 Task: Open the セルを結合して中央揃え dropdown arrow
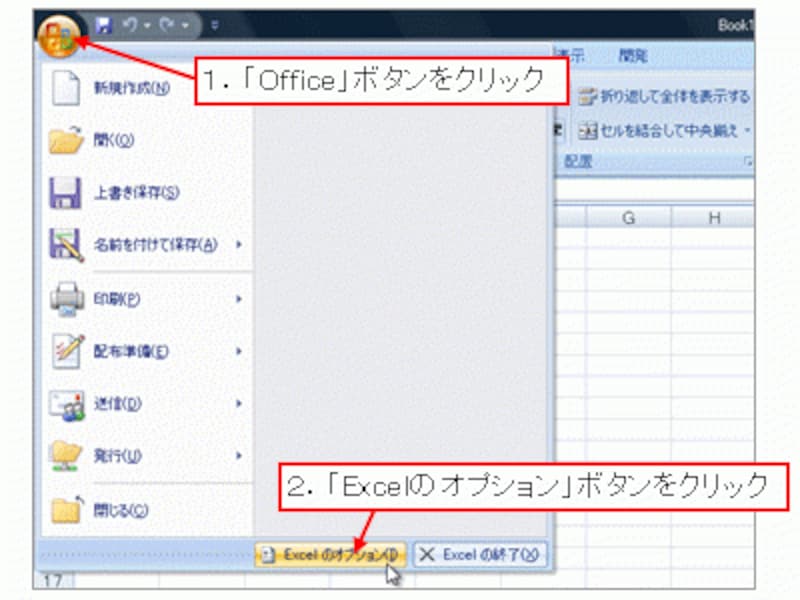click(747, 131)
